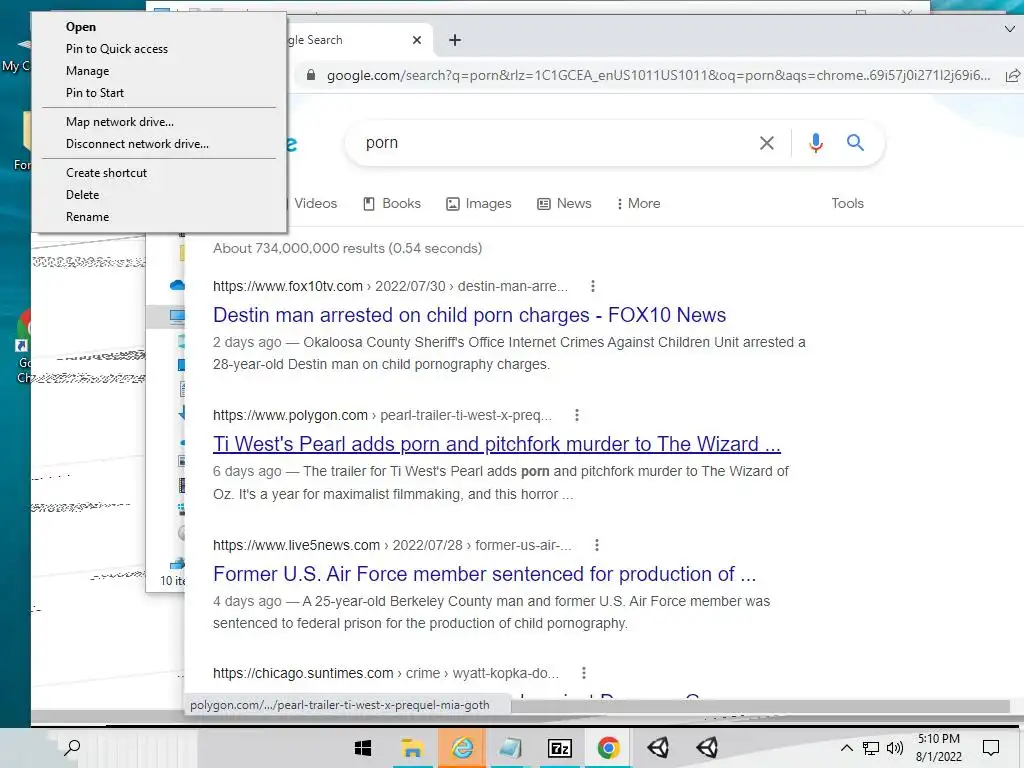This screenshot has height=768, width=1024.
Task: Open the first Unity icon in taskbar
Action: pyautogui.click(x=658, y=748)
